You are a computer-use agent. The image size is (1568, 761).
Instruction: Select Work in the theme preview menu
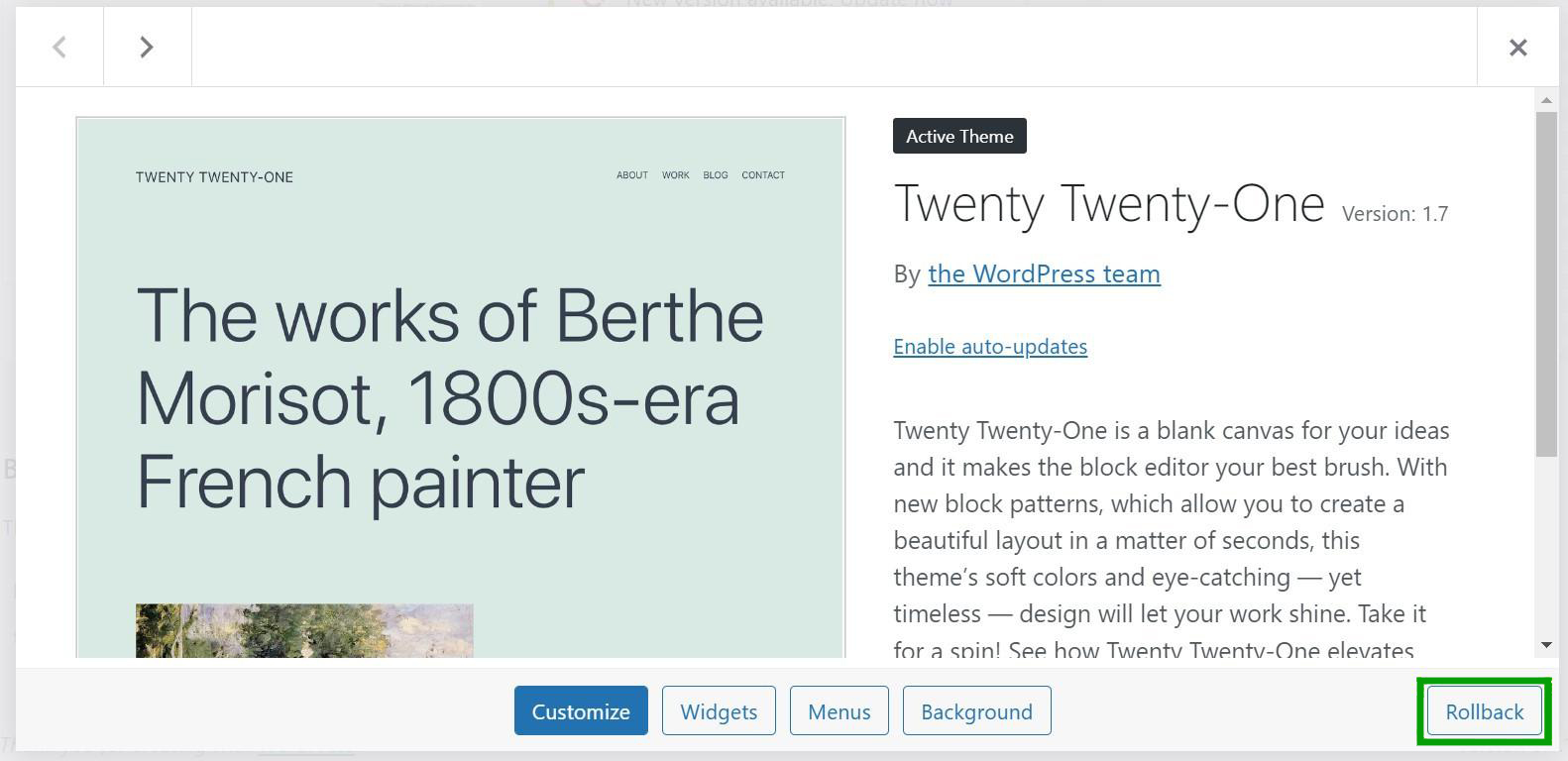675,174
